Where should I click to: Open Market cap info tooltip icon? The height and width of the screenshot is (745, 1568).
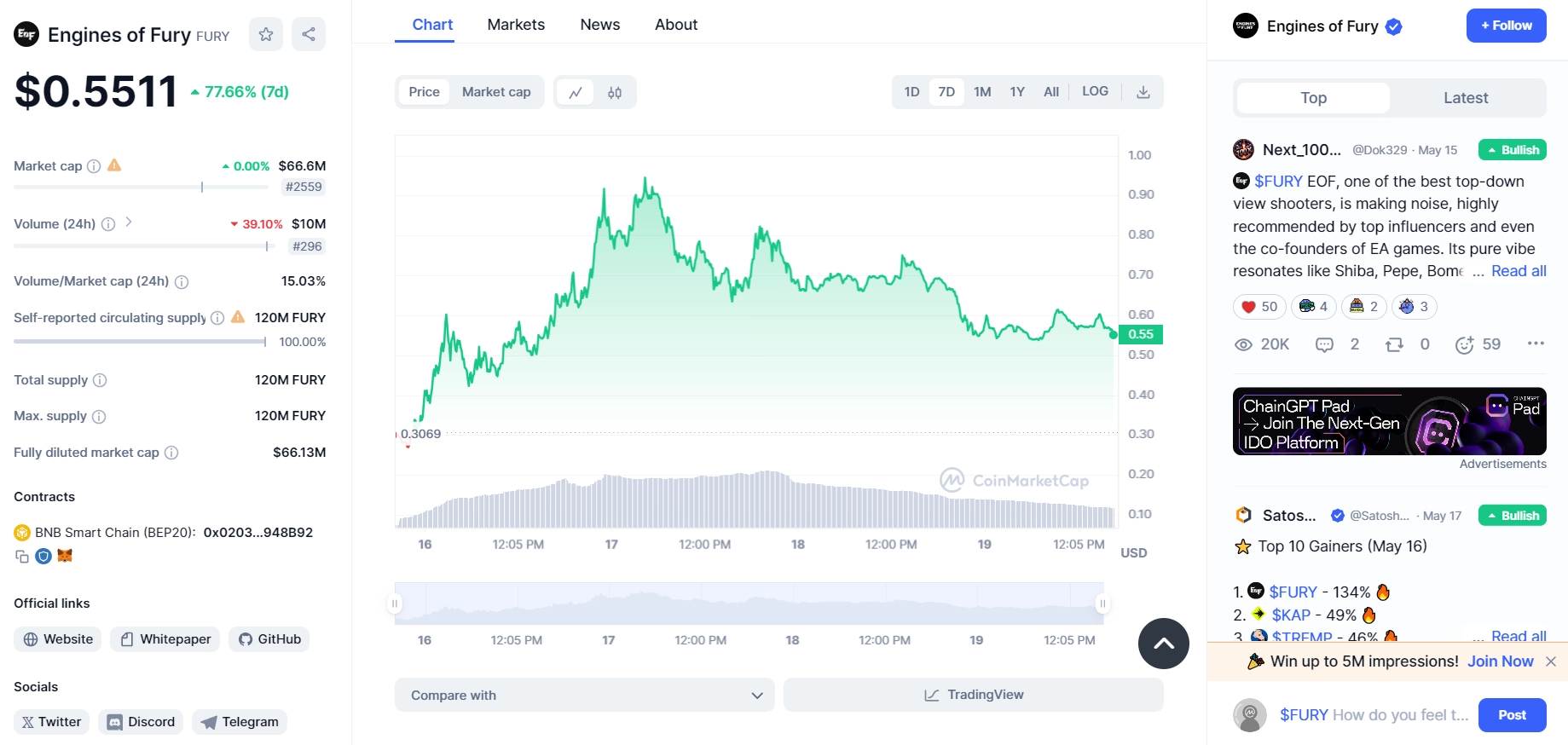coord(94,166)
